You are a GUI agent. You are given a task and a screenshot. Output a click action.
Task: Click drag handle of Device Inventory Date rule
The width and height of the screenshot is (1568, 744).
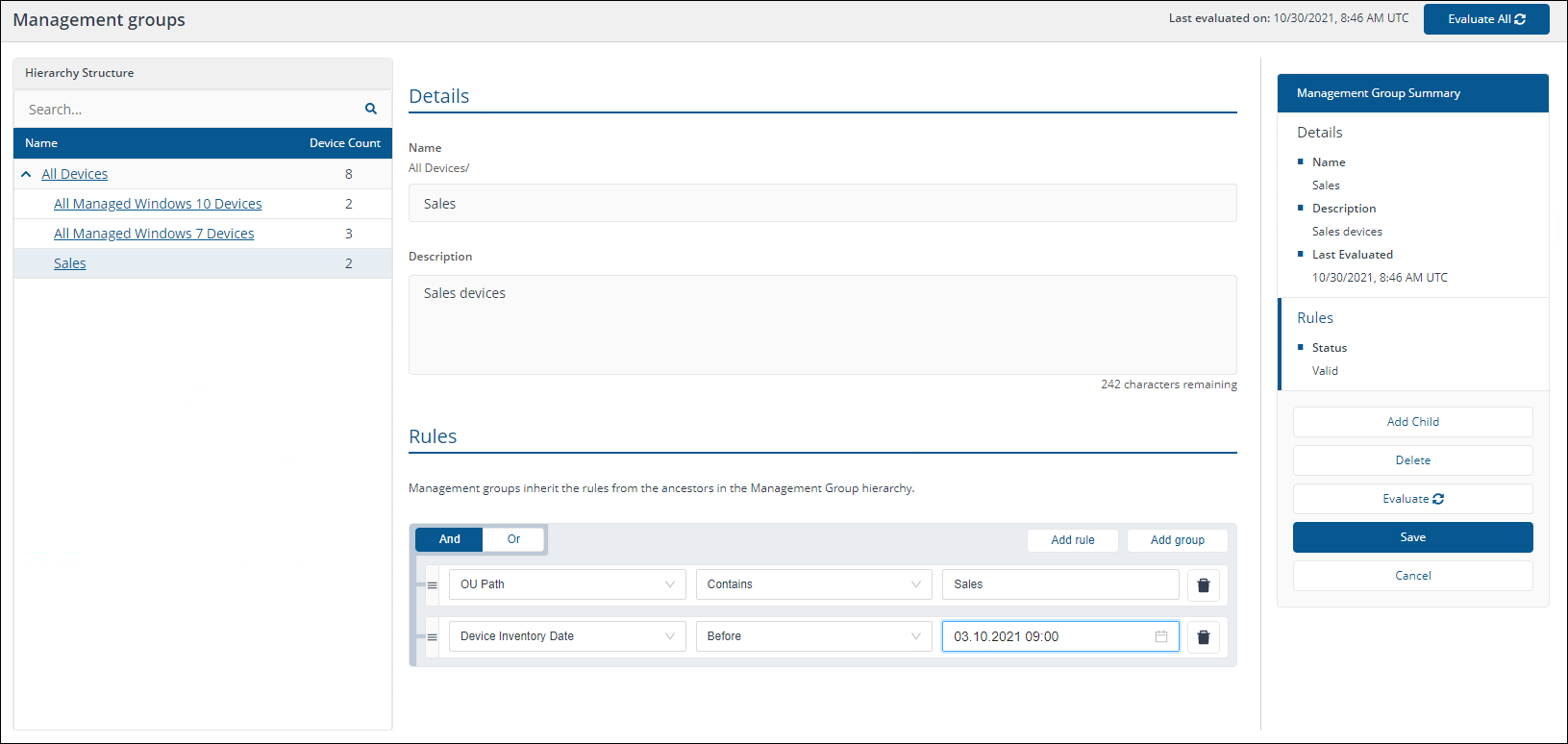tap(433, 637)
